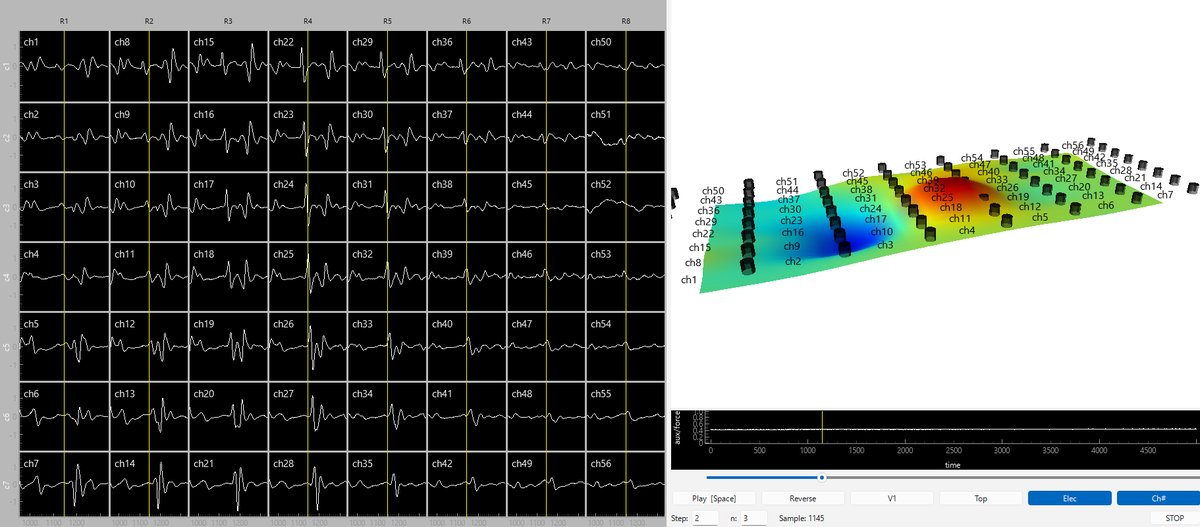
Task: Click the R1 column header
Action: pyautogui.click(x=64, y=21)
